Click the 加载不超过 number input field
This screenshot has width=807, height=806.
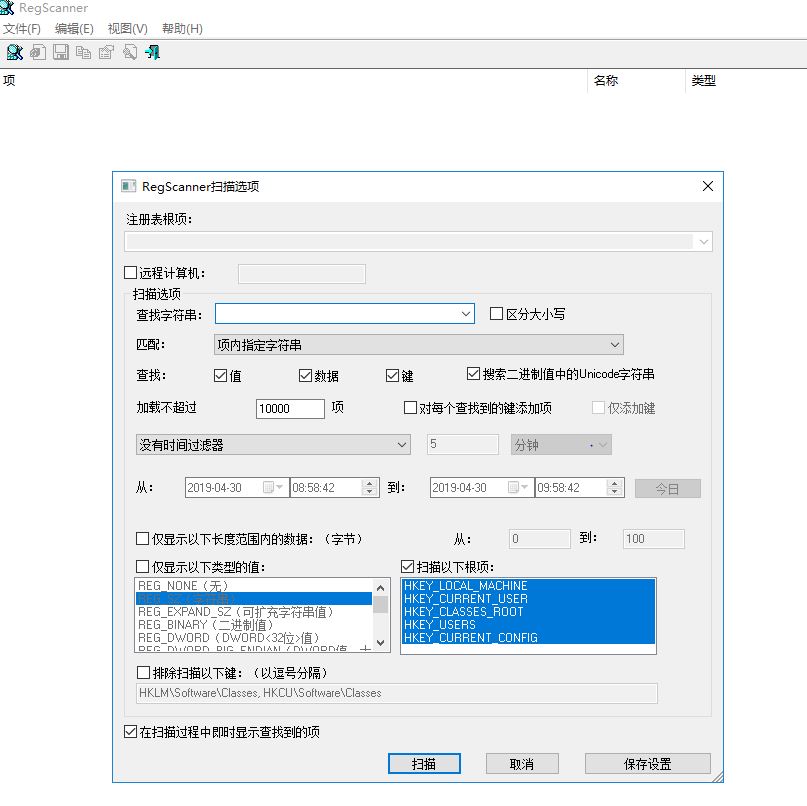(x=290, y=409)
